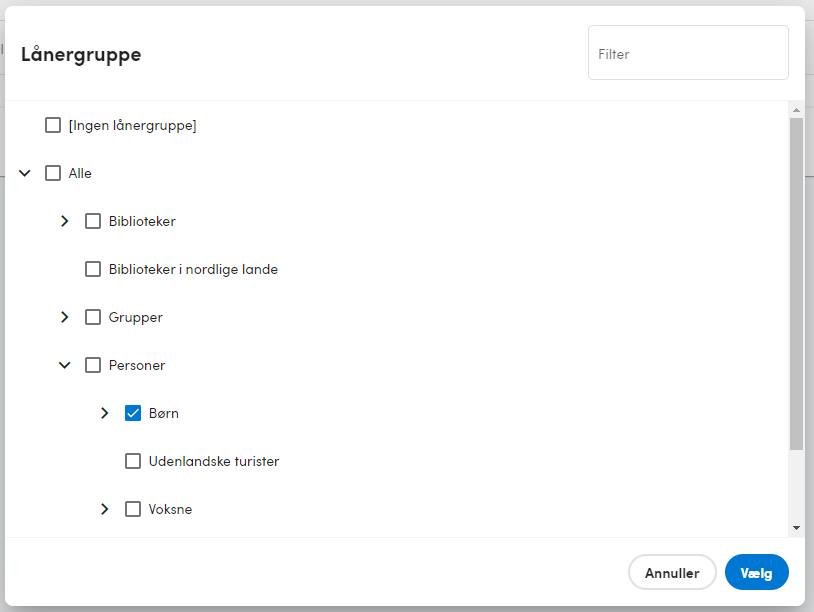Click the scrollbar up arrow

(796, 110)
